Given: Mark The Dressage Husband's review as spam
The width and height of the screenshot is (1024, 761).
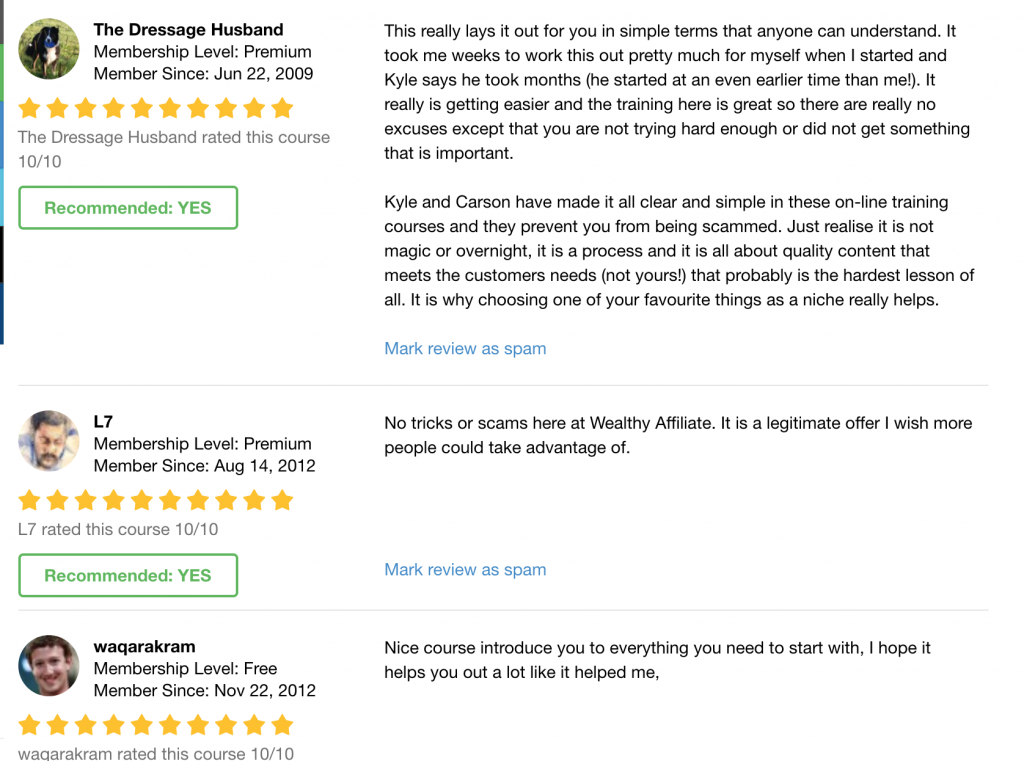Looking at the screenshot, I should [465, 349].
